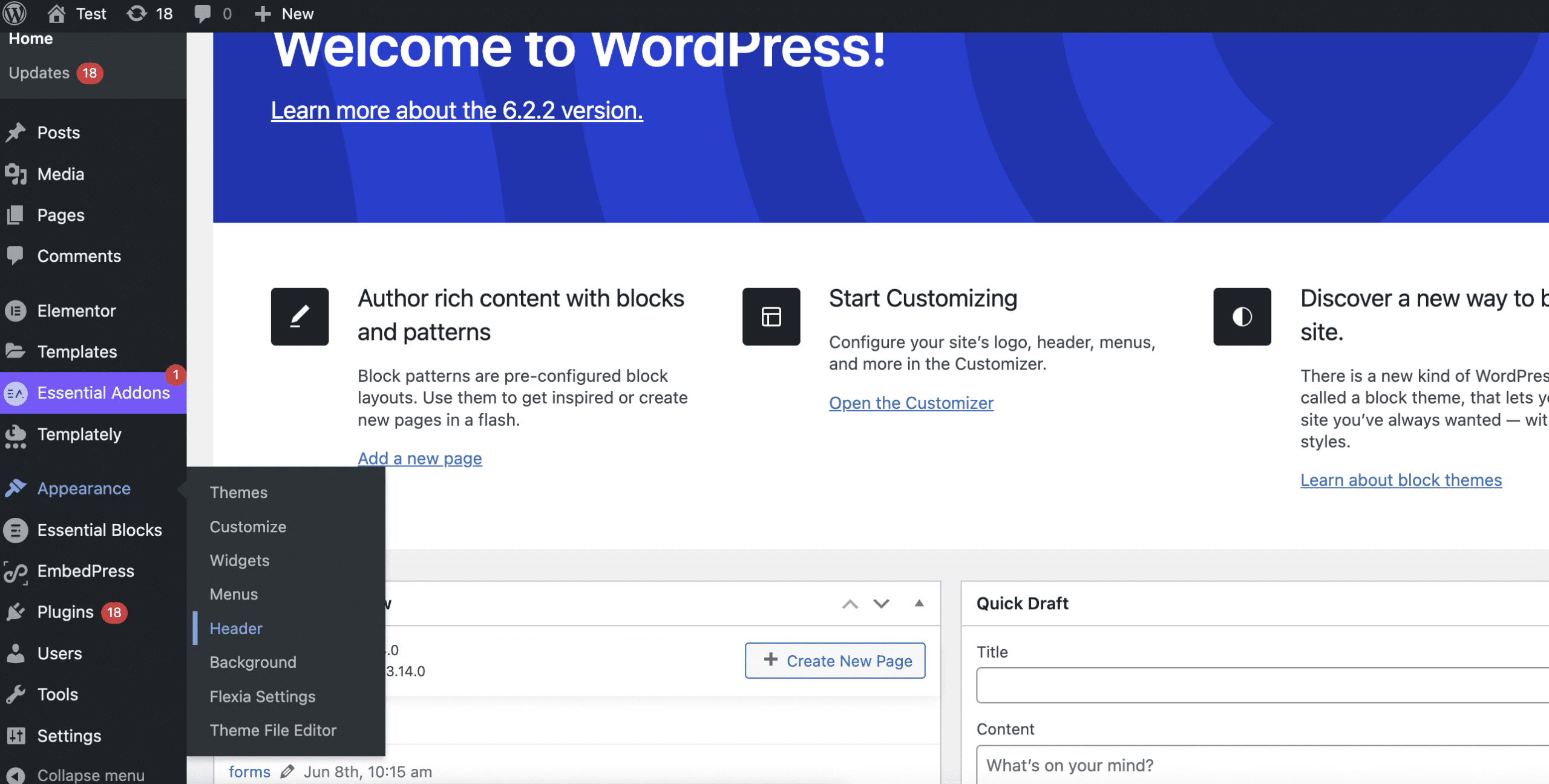Select Menus from the Appearance submenu
Screen dimensions: 1549x784
pos(234,594)
